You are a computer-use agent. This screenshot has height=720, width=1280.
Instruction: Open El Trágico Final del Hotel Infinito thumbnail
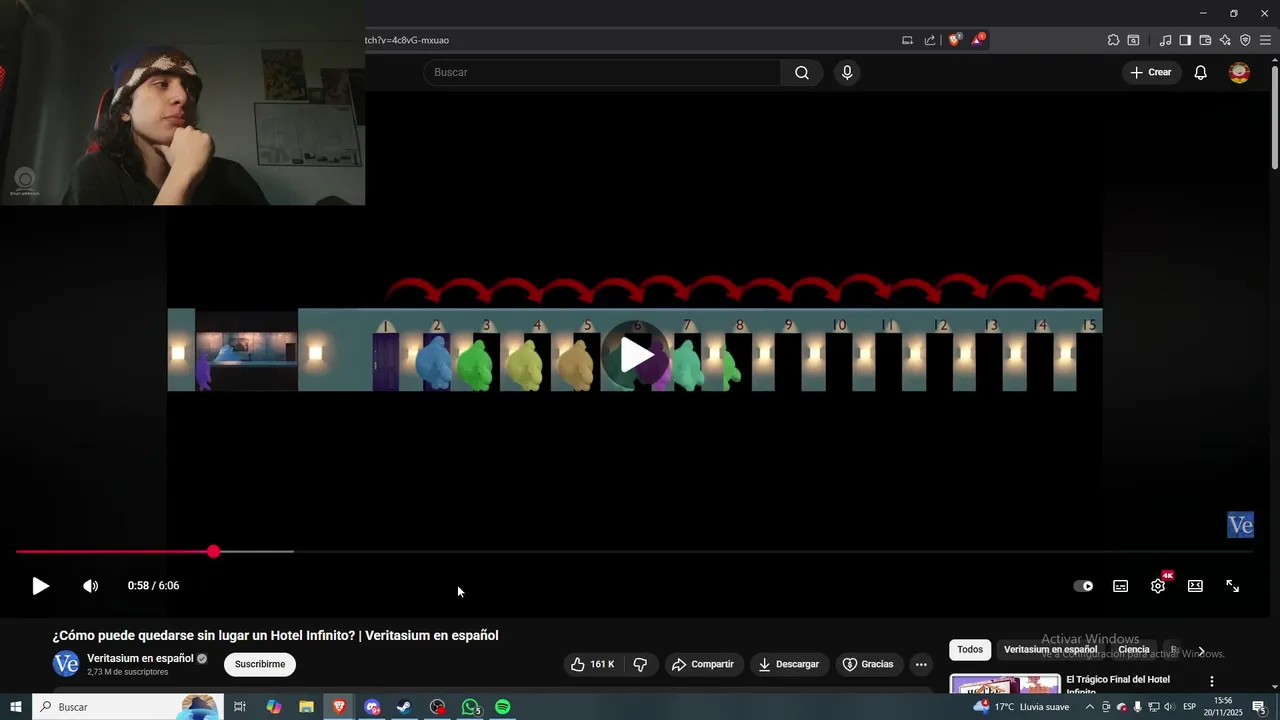pyautogui.click(x=1004, y=684)
